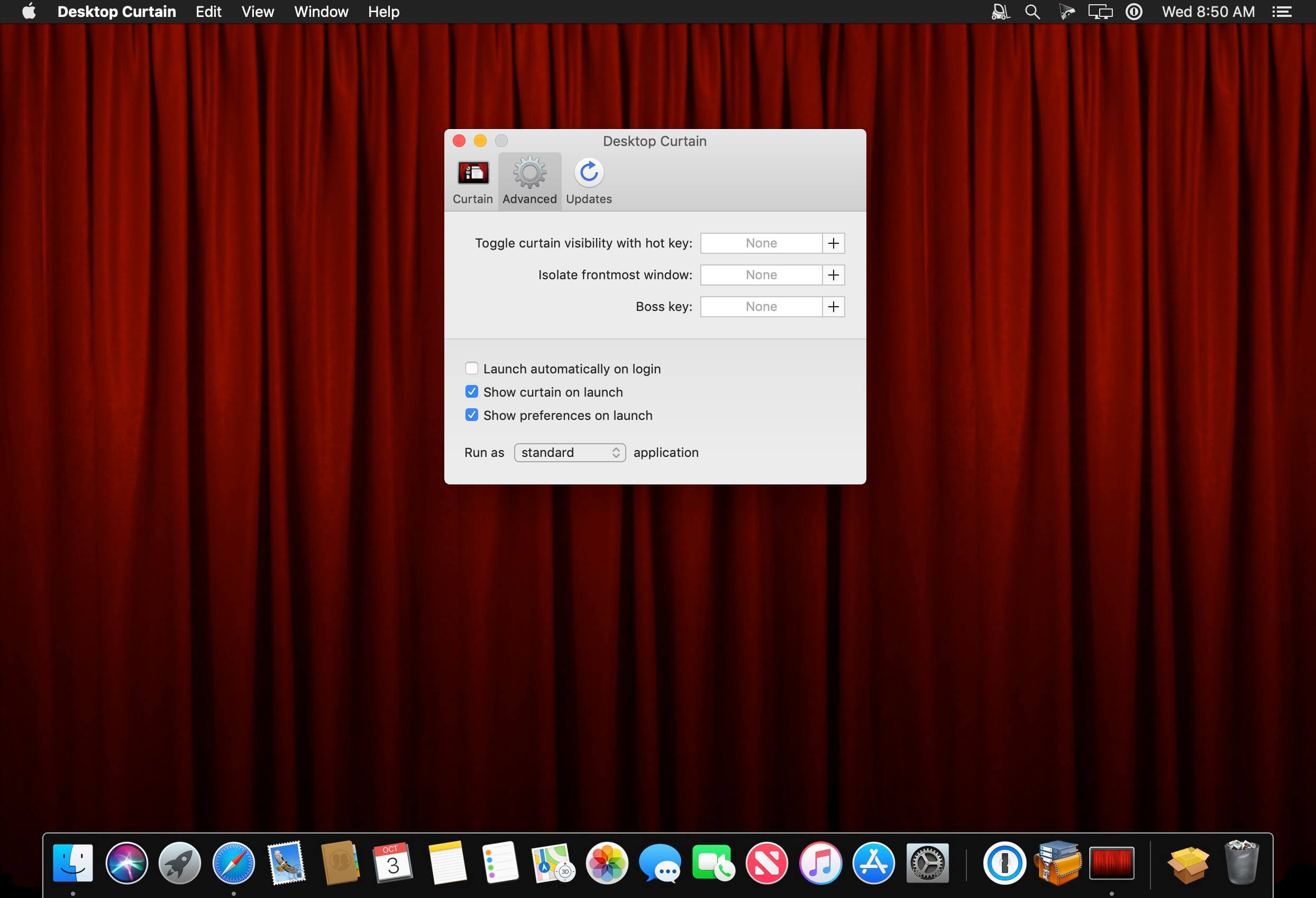The height and width of the screenshot is (898, 1316).
Task: Open the Run as standard dropdown
Action: pyautogui.click(x=569, y=452)
